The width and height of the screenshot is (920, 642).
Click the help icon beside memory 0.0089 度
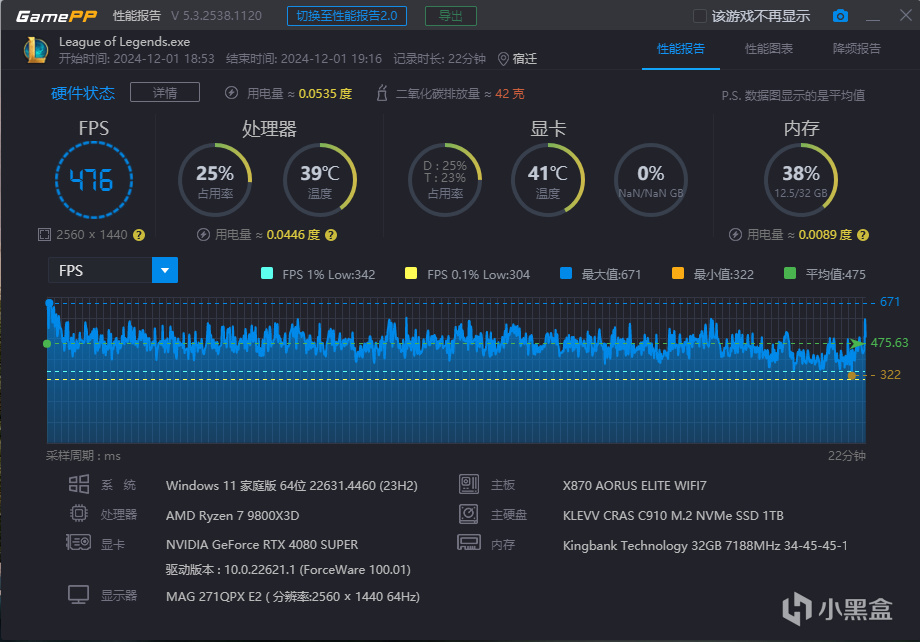862,235
